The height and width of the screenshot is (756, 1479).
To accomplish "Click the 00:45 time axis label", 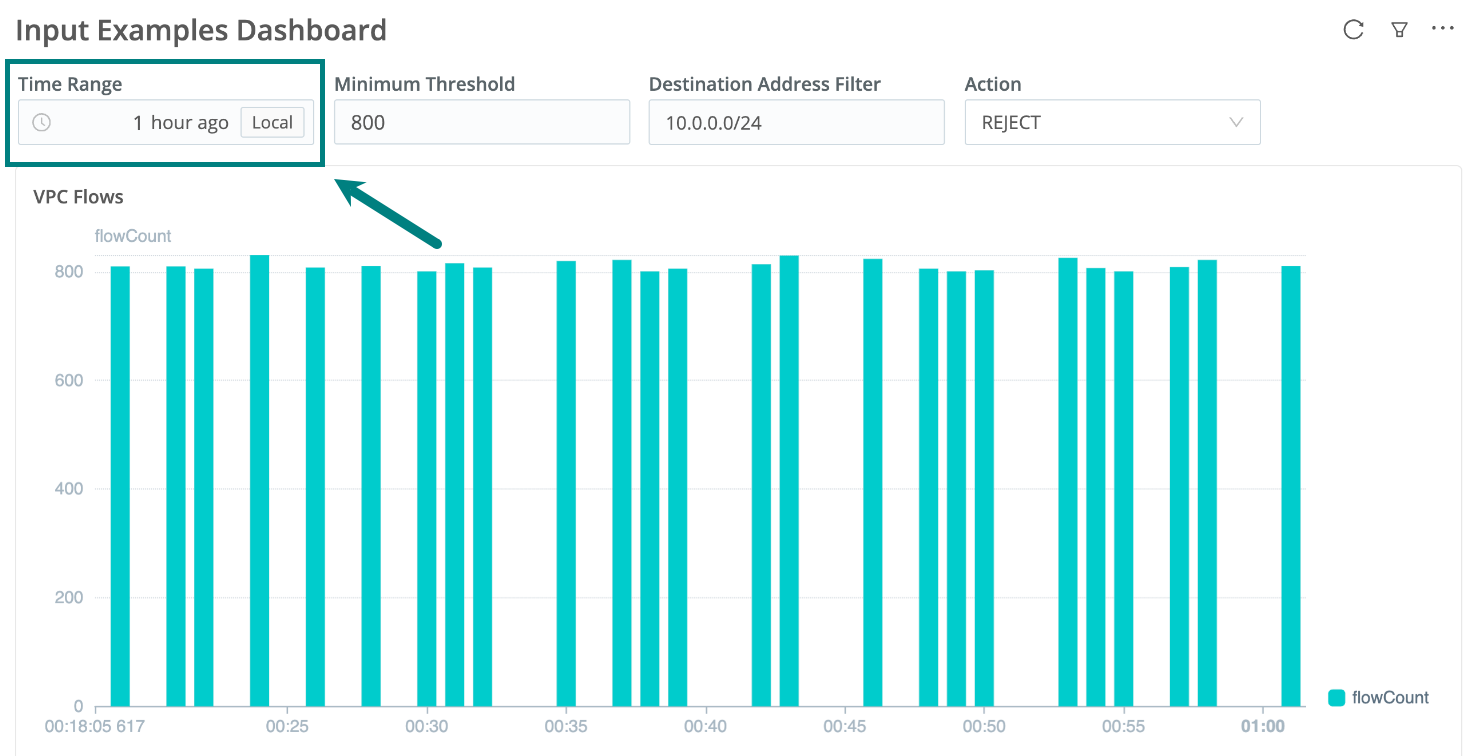I will coord(846,726).
